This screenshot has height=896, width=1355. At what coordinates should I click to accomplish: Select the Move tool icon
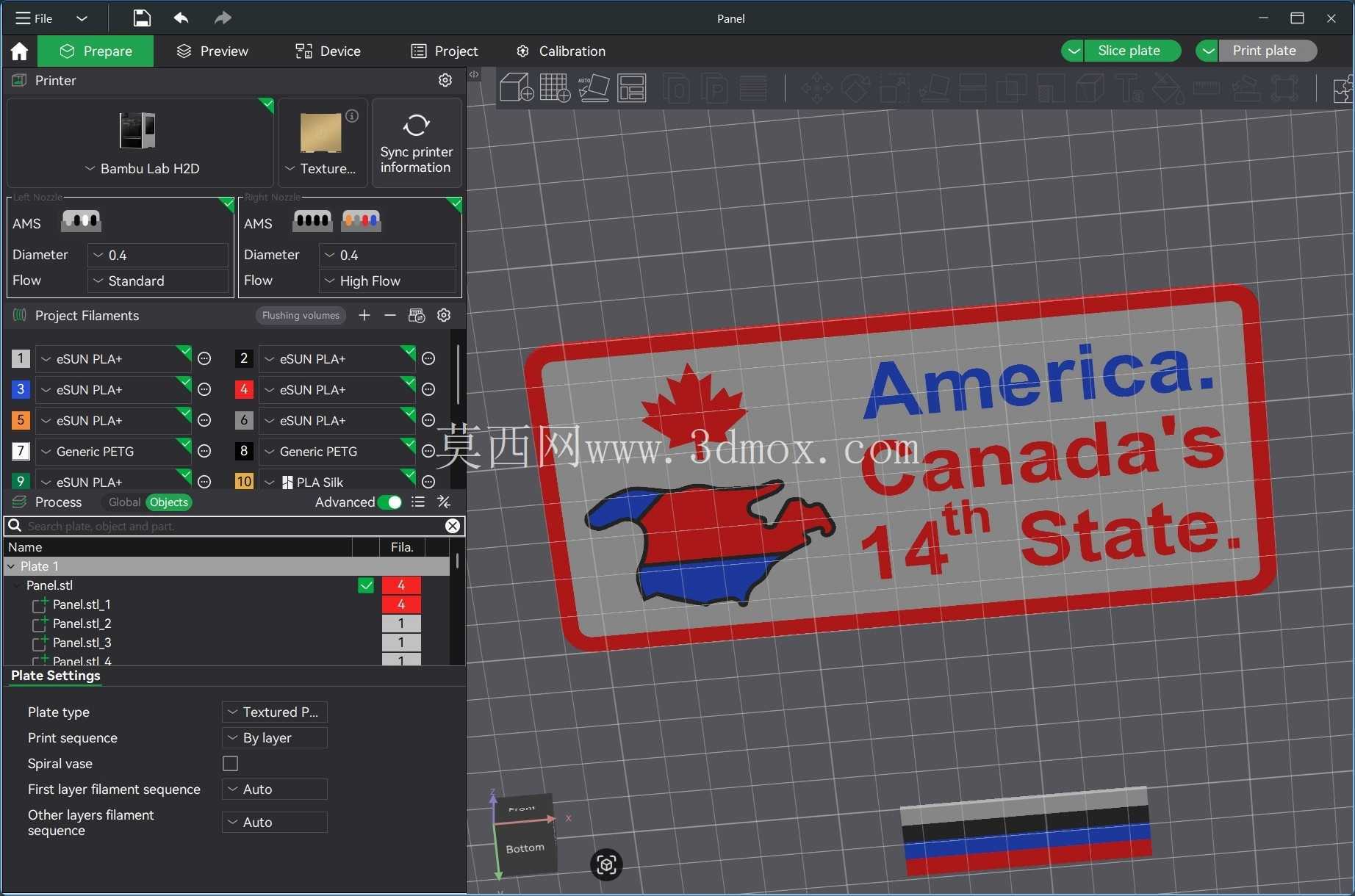[816, 88]
